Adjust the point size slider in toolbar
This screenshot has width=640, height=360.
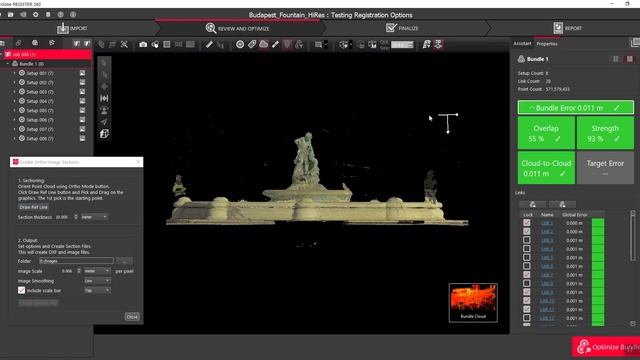(x=402, y=44)
